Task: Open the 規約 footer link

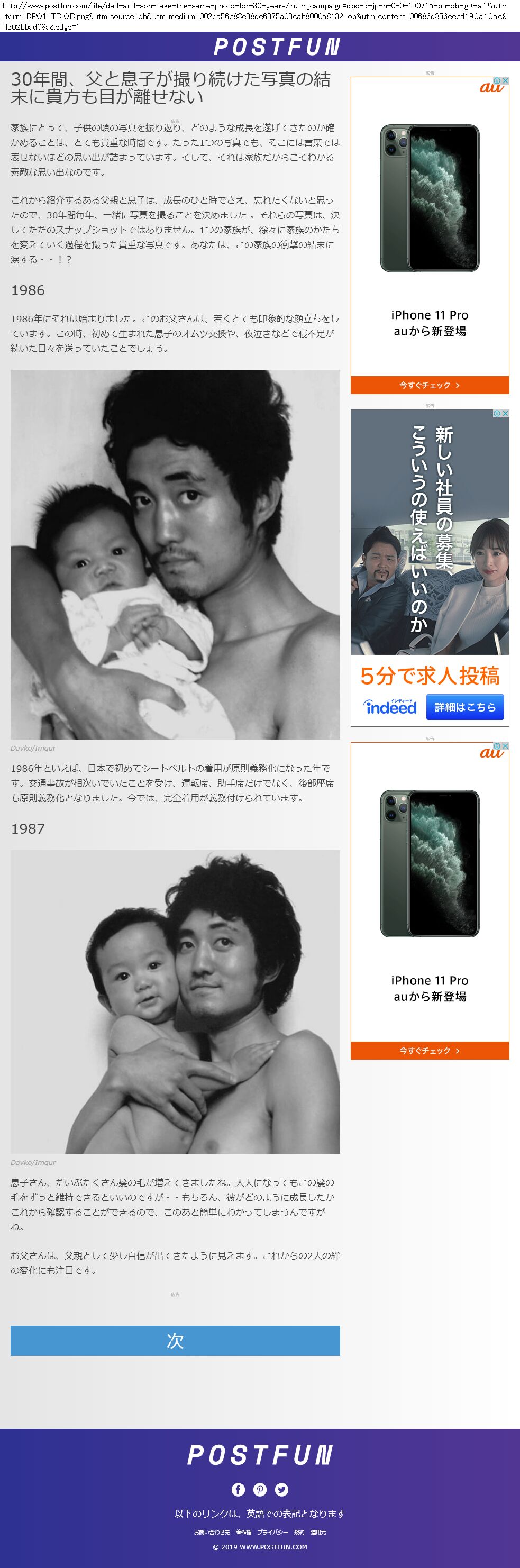Action: [x=299, y=1532]
